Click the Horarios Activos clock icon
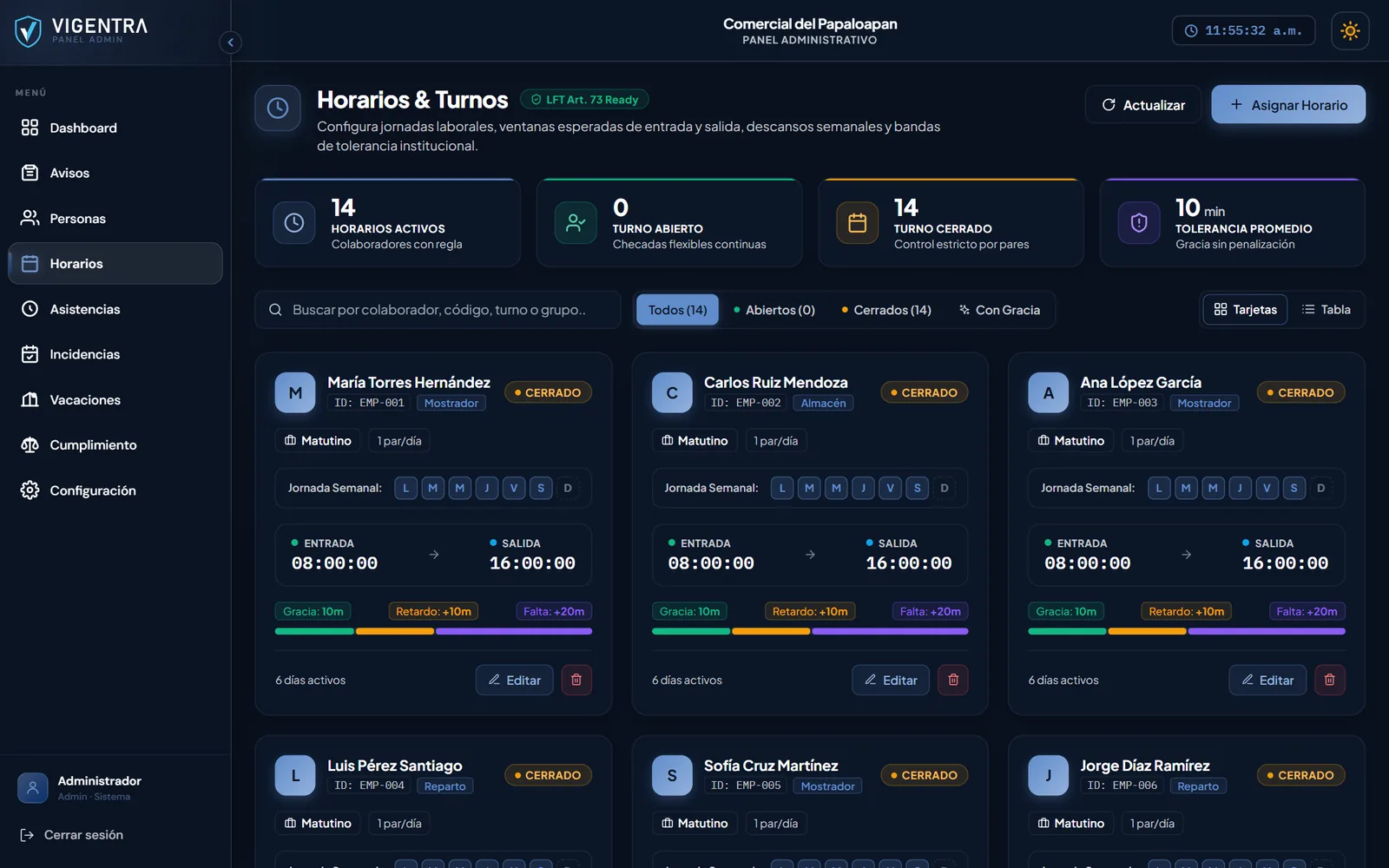 tap(294, 223)
